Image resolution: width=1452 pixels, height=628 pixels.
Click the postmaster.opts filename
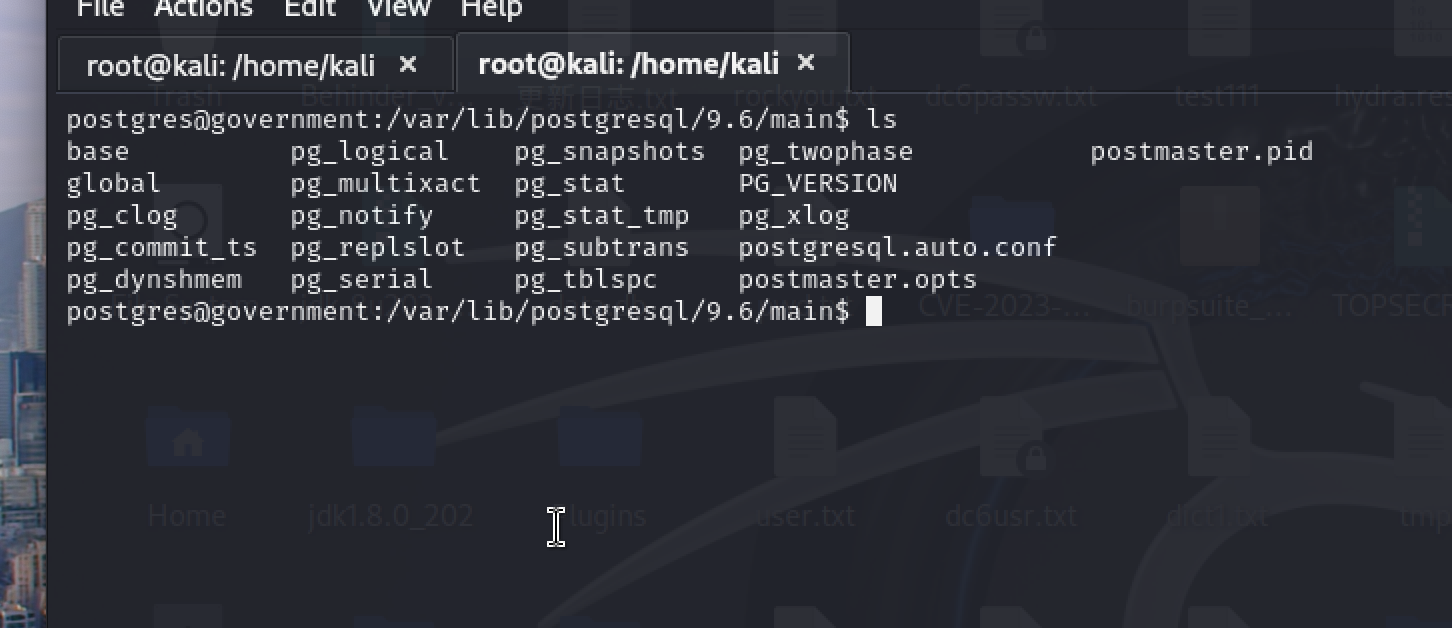click(x=857, y=280)
